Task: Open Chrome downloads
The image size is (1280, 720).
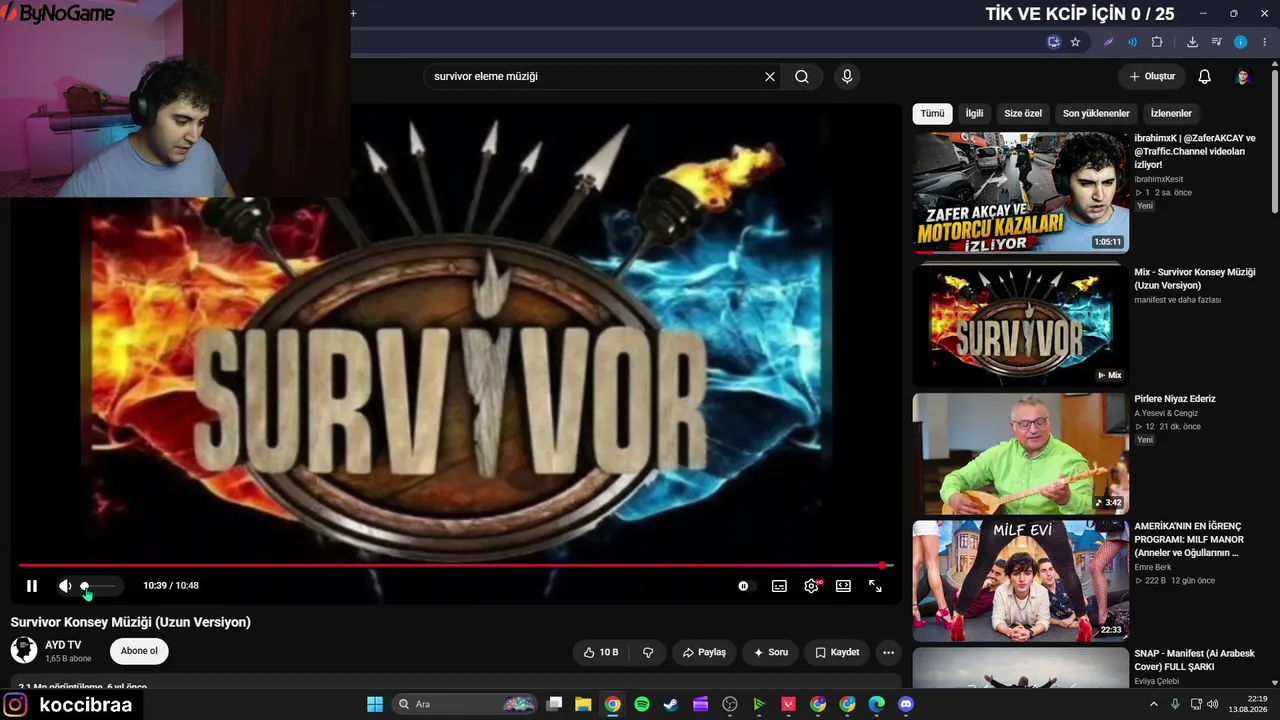Action: tap(1192, 42)
